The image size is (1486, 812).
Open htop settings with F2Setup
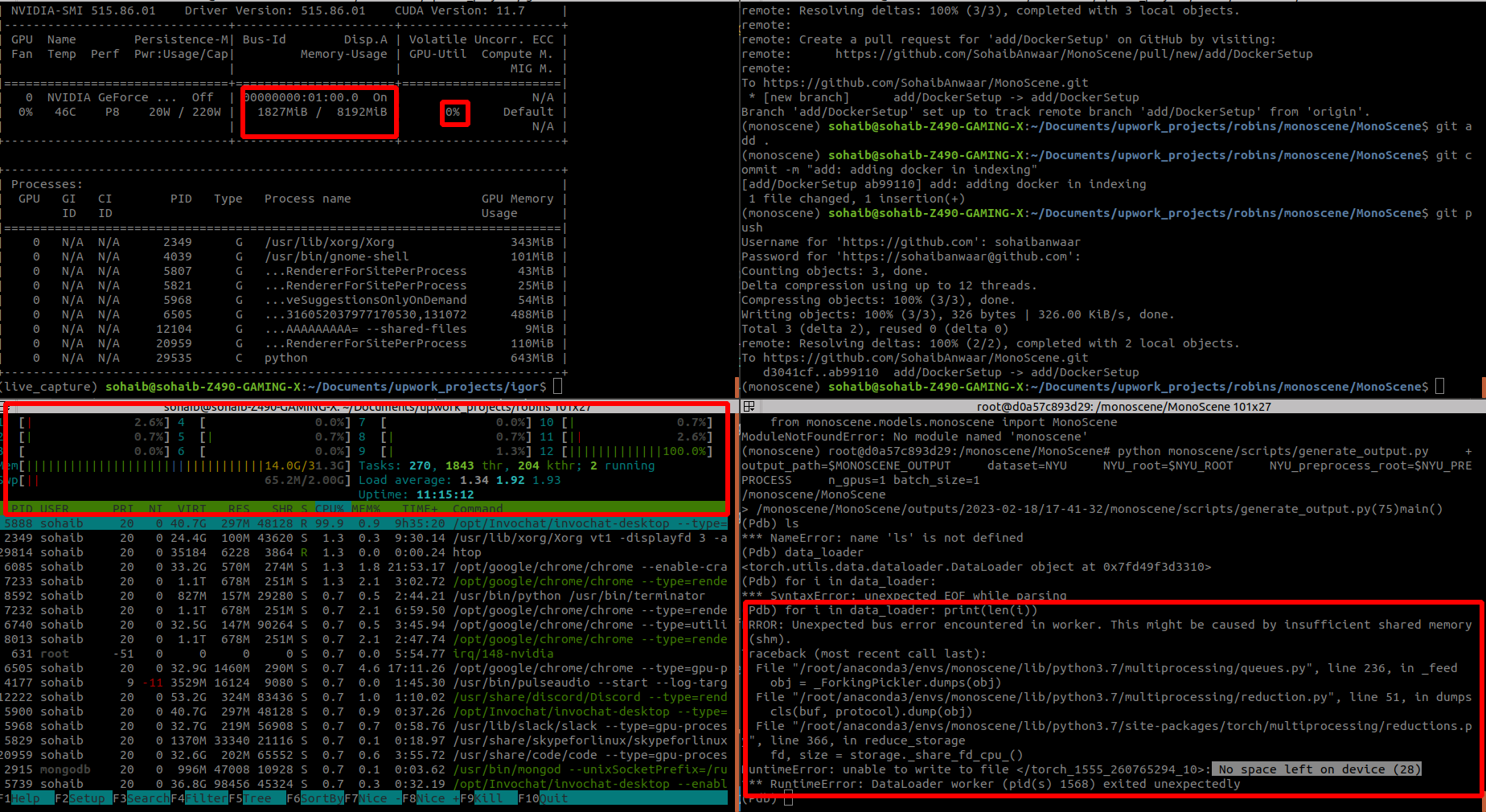click(83, 798)
